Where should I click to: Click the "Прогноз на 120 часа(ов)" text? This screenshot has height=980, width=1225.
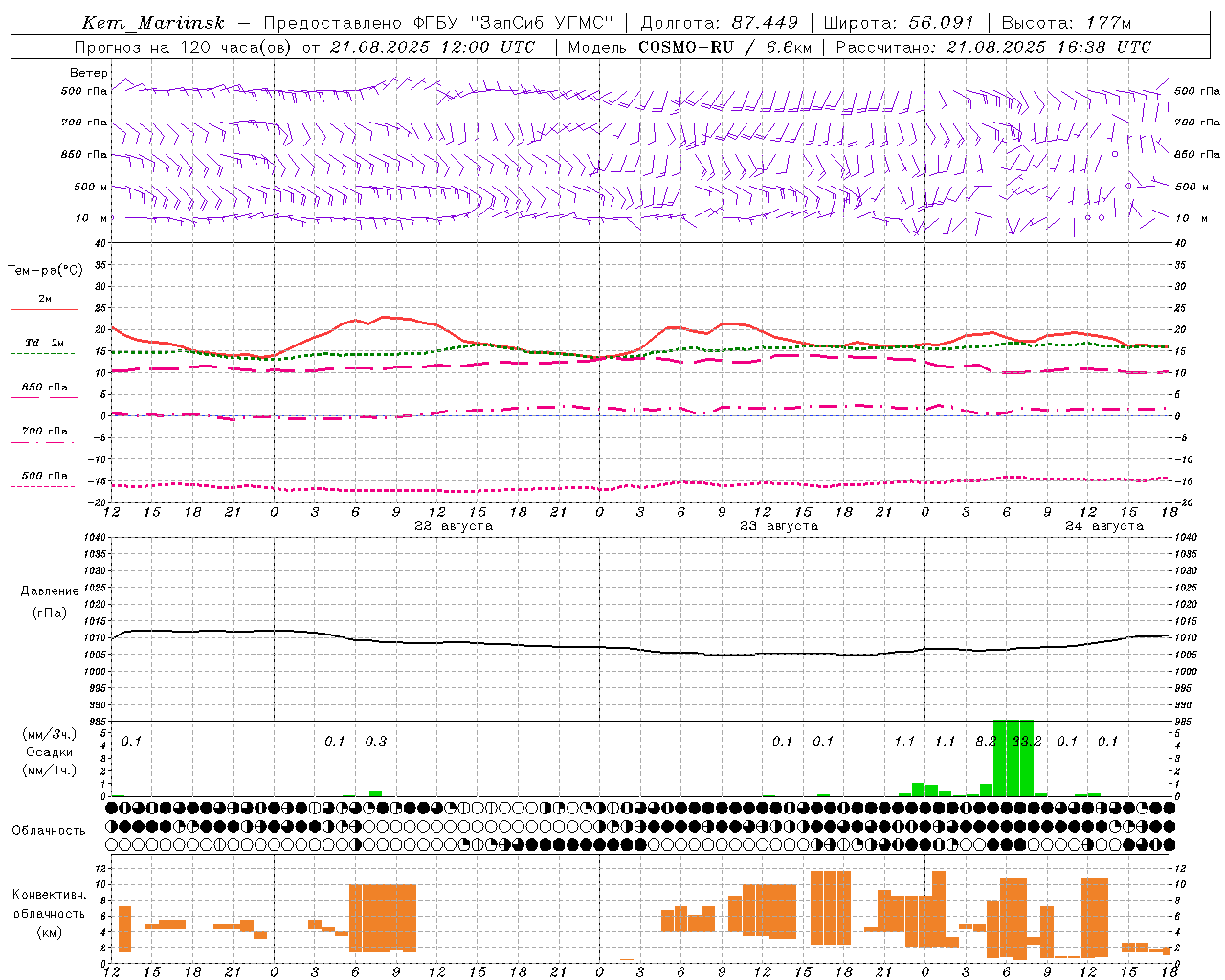point(184,47)
